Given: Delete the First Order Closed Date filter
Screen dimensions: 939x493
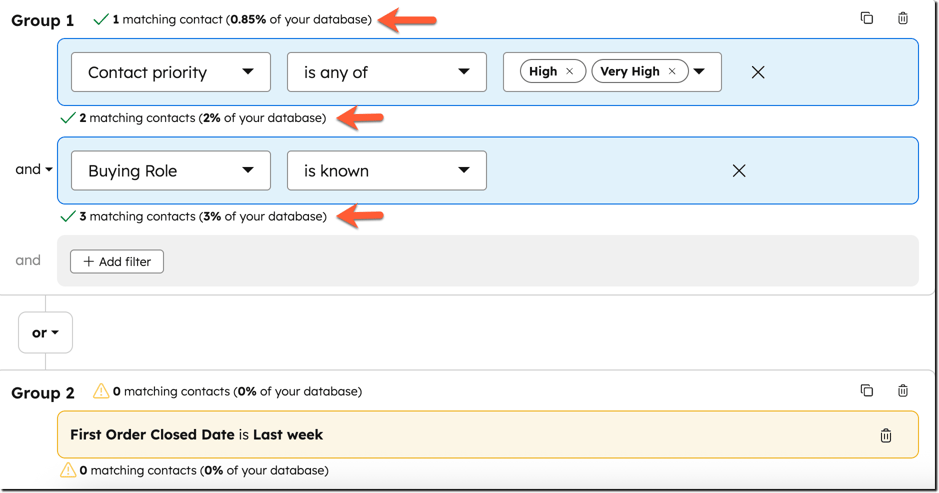Looking at the screenshot, I should 886,436.
